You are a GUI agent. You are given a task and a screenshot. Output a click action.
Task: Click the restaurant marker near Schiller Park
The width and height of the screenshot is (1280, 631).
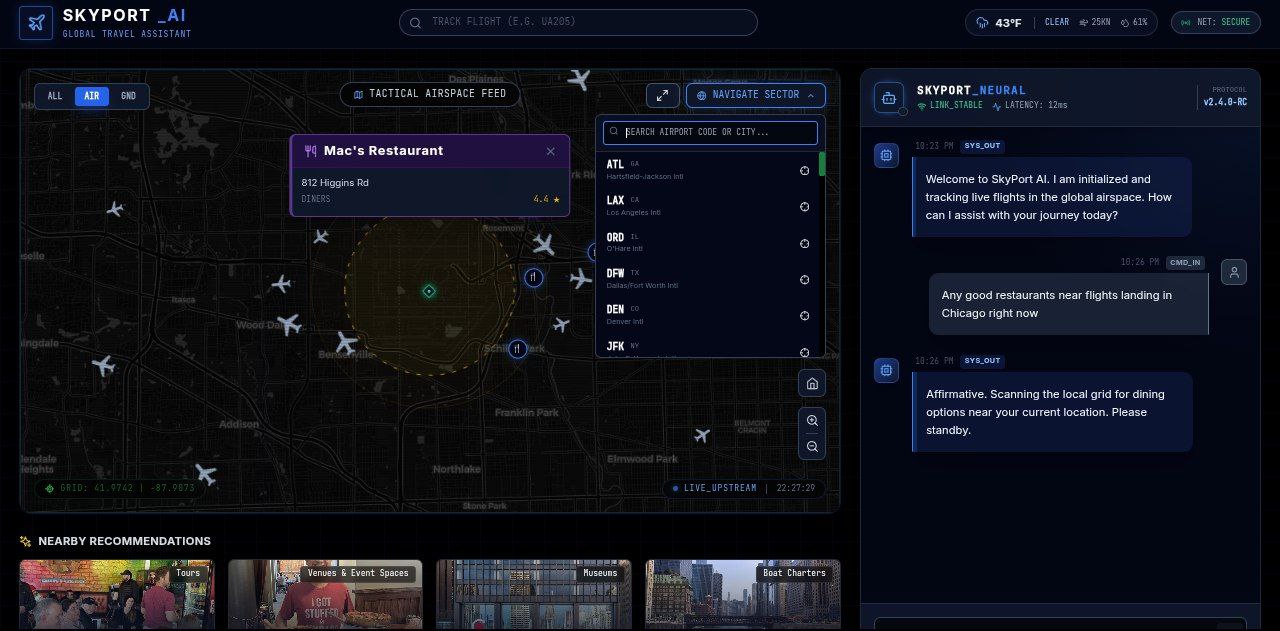click(517, 349)
